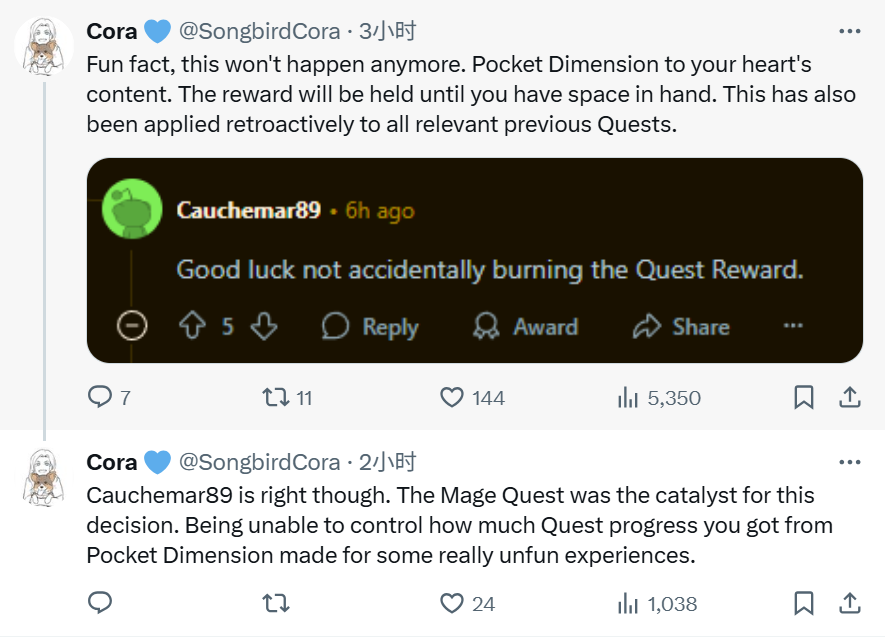Share the first tweet via share icon

pyautogui.click(x=849, y=398)
